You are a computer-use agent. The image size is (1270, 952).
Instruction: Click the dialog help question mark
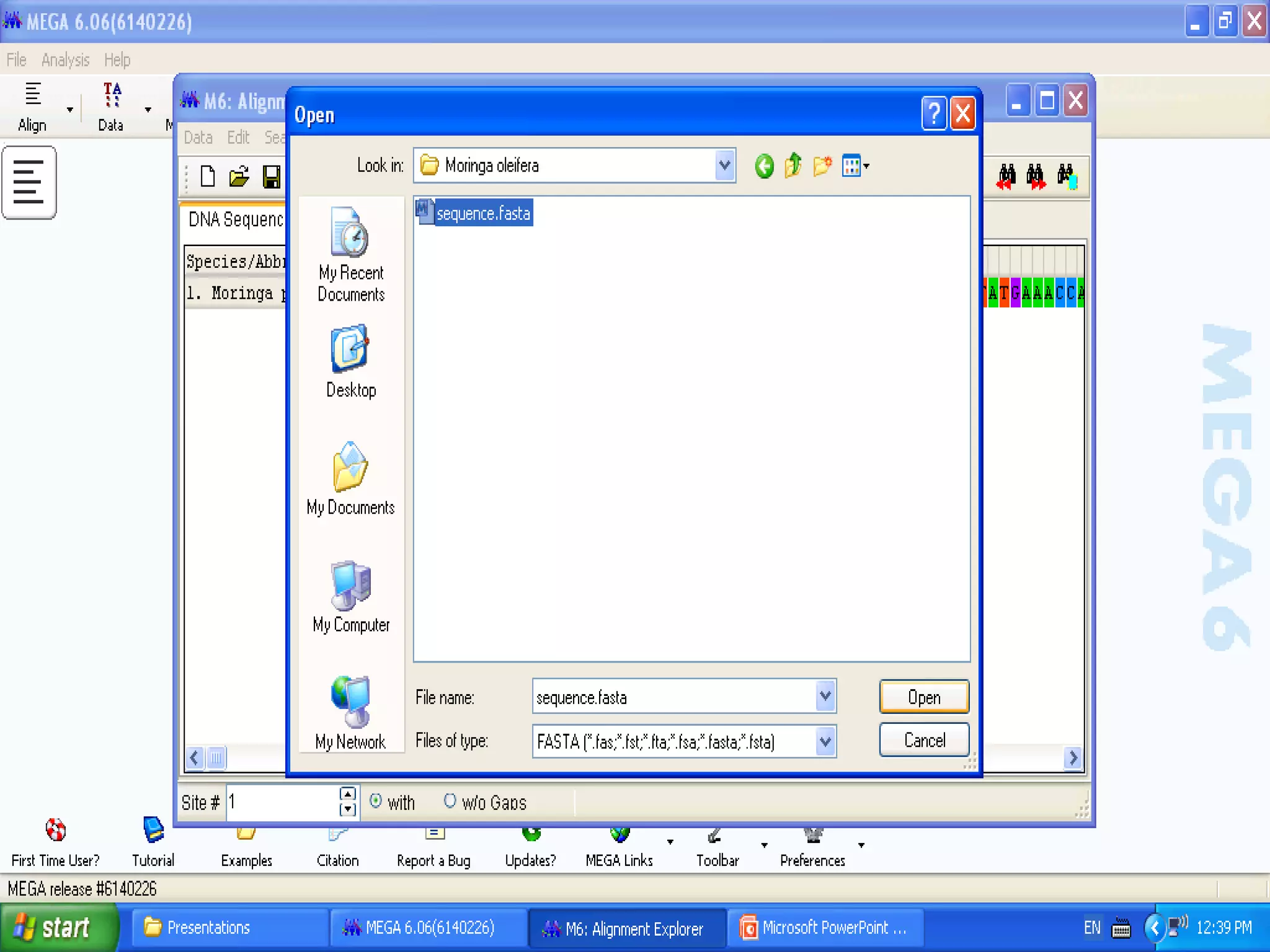[934, 114]
